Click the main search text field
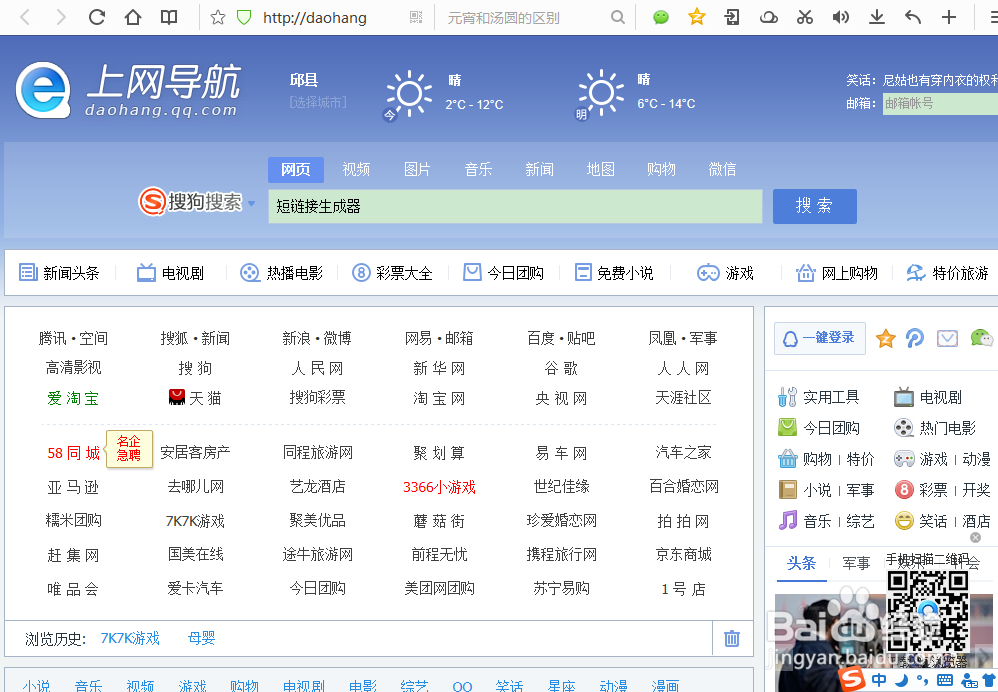Screen dimensions: 998x692 (x=515, y=206)
